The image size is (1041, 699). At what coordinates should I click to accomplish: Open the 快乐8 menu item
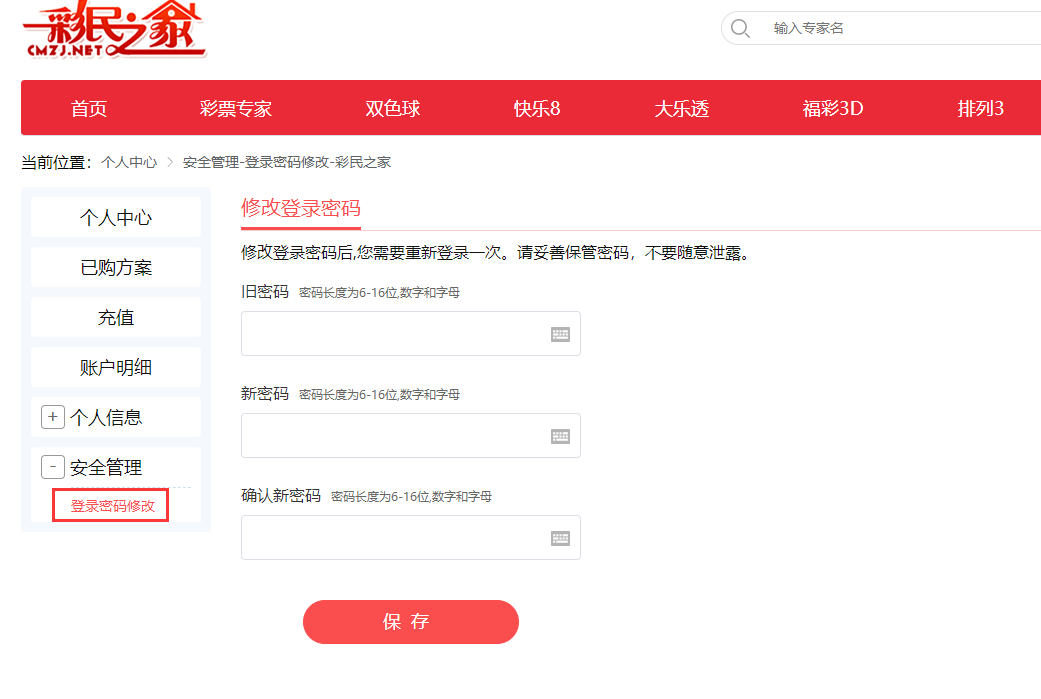point(537,107)
